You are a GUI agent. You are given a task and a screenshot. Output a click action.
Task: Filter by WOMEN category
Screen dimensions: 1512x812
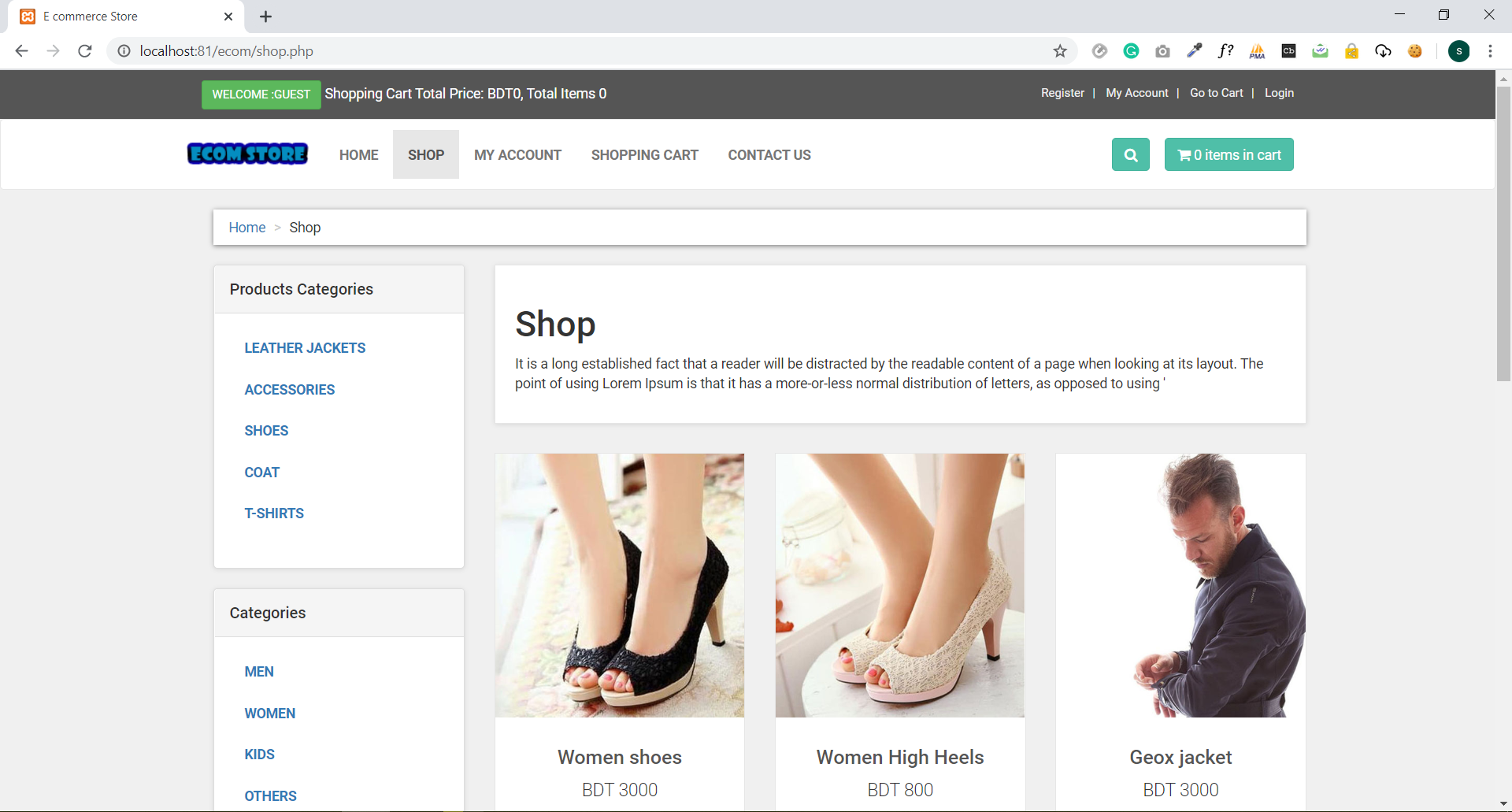[x=269, y=714]
